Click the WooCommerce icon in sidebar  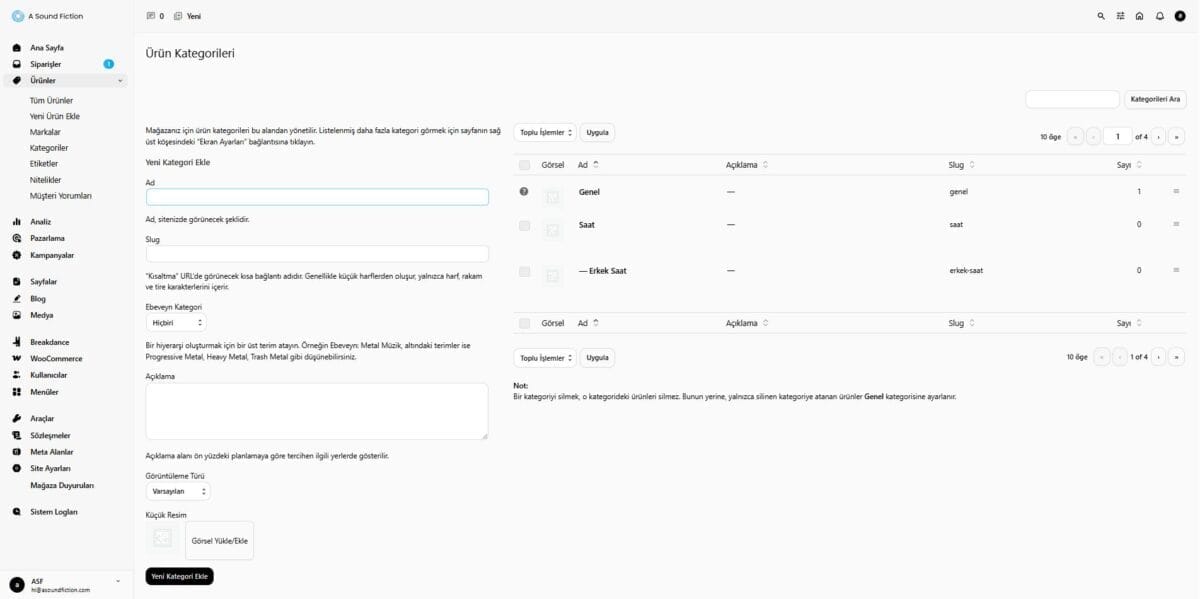pyautogui.click(x=17, y=358)
